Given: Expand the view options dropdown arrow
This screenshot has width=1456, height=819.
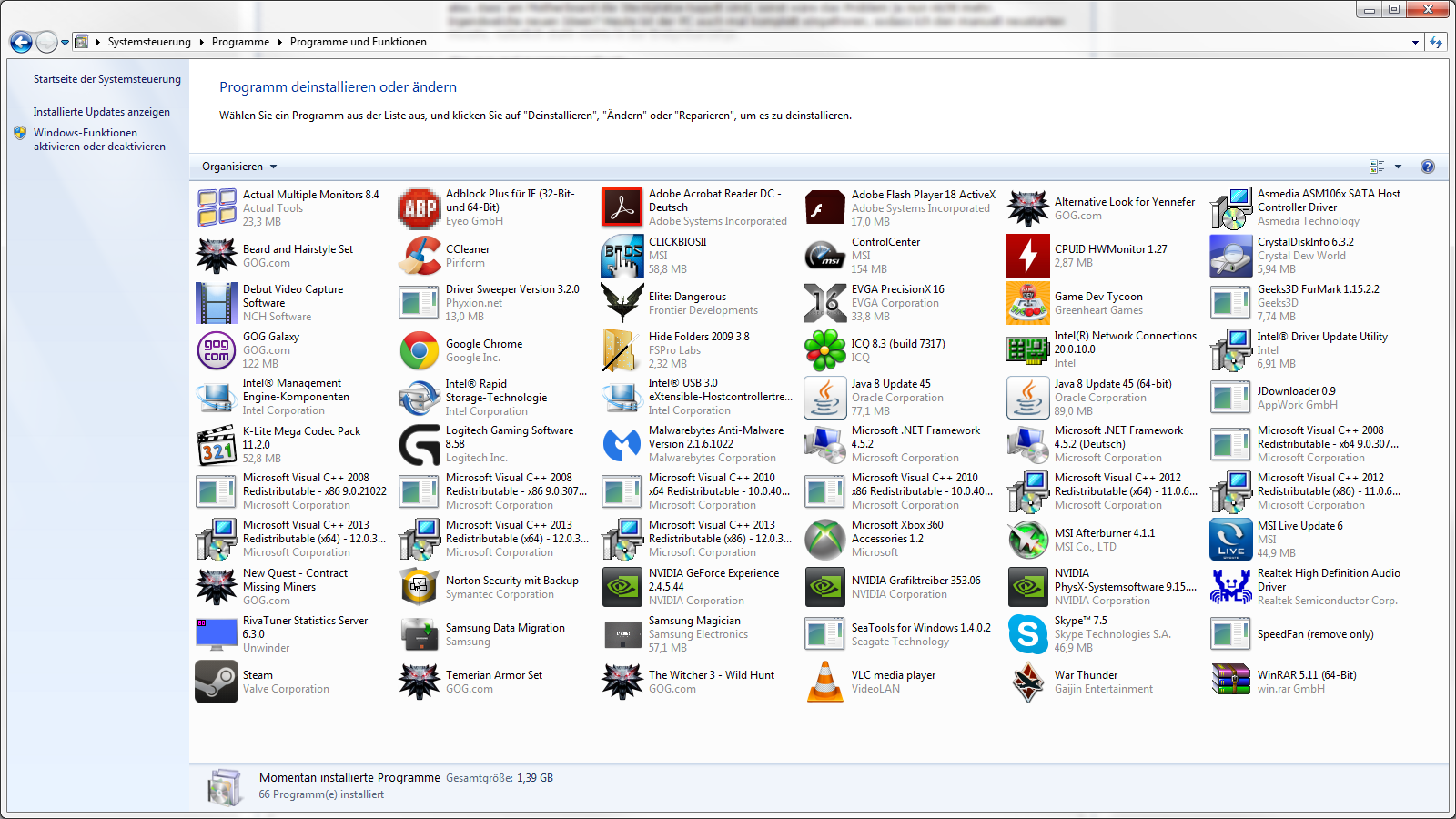Looking at the screenshot, I should pos(1399,167).
